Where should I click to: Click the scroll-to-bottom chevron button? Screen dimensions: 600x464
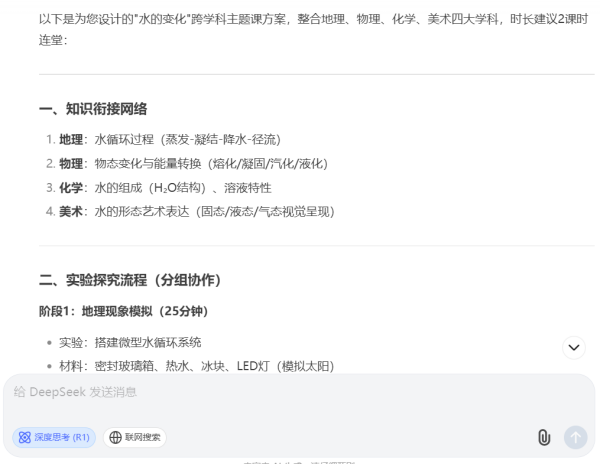point(574,347)
